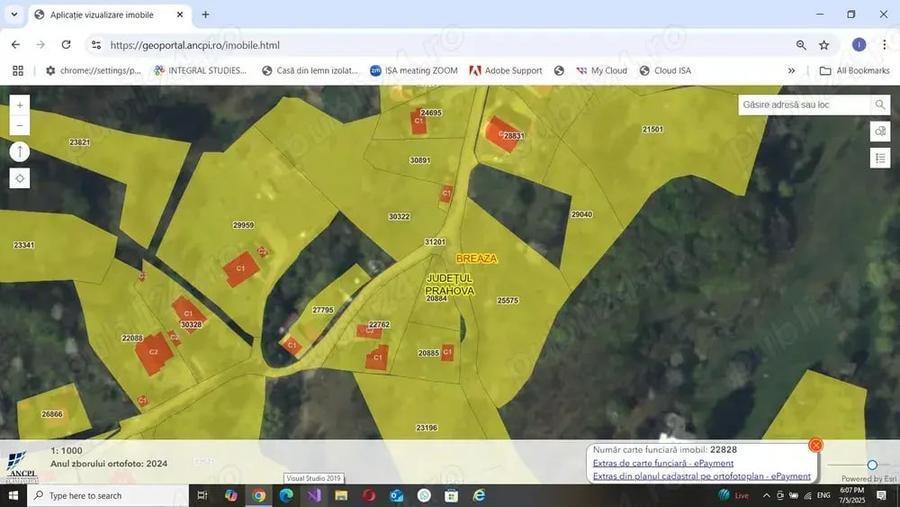This screenshot has height=507, width=900.
Task: Open ISA meeting ZOOM bookmark
Action: coord(414,71)
